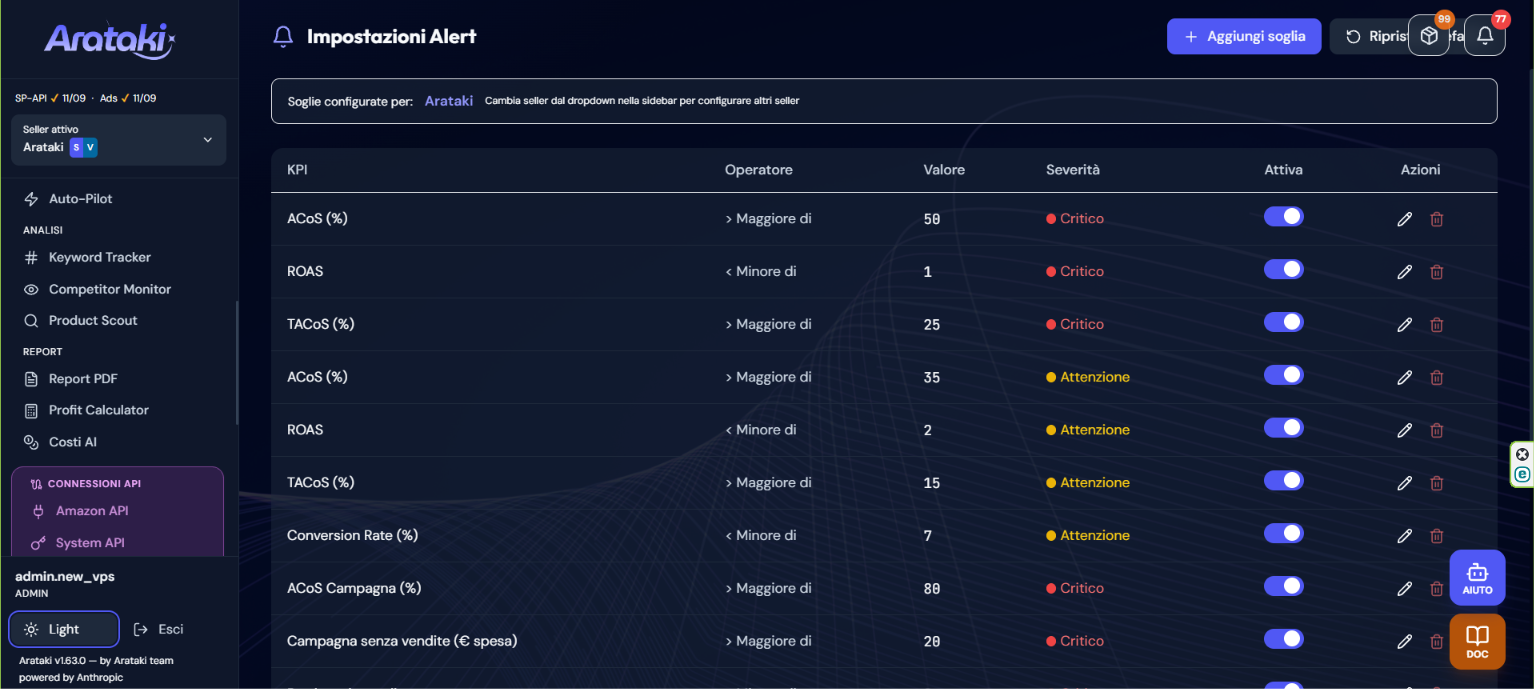The width and height of the screenshot is (1534, 689).
Task: Delete the ROAS threshold with value 1
Action: tap(1437, 272)
